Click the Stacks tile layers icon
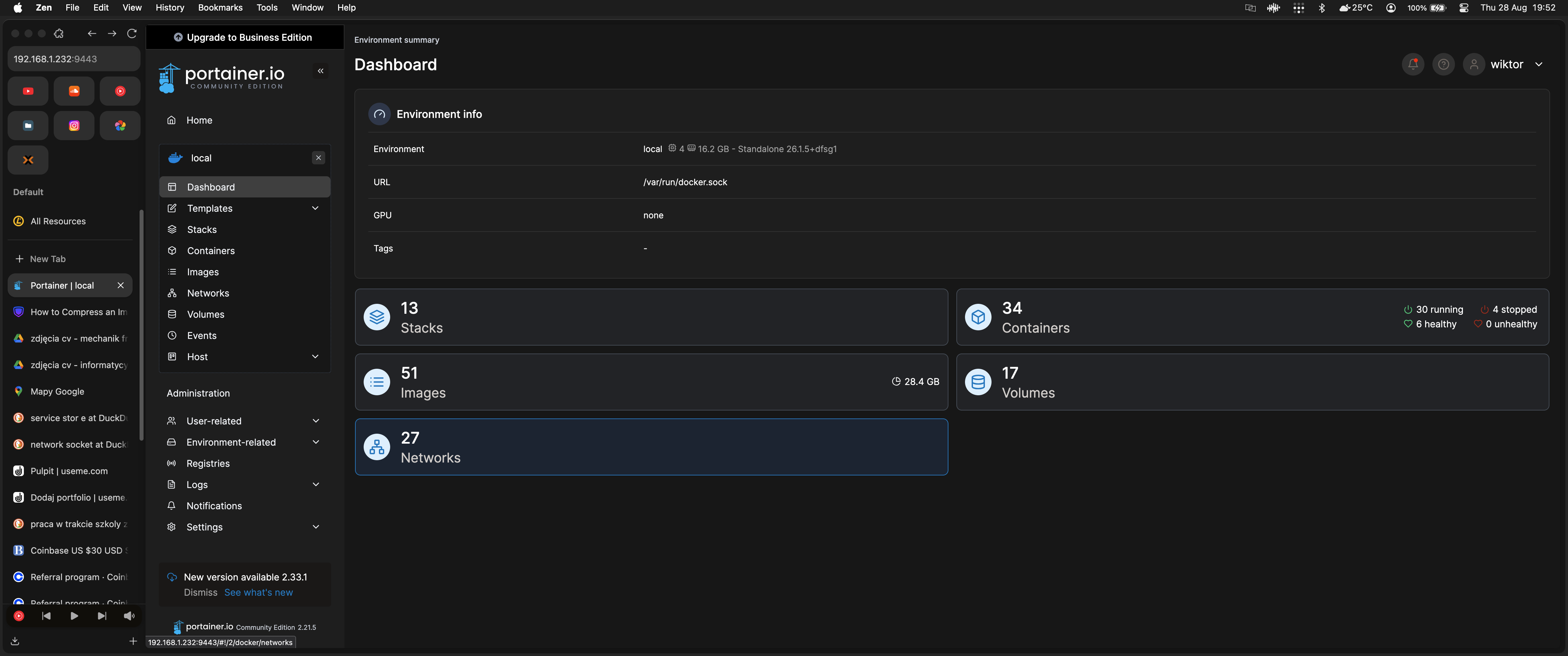 (377, 317)
